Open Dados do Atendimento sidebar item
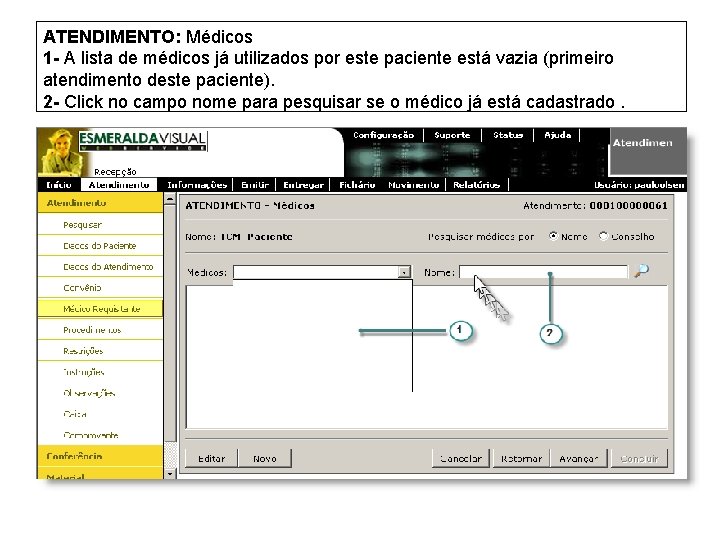The height and width of the screenshot is (540, 720). pos(100,267)
